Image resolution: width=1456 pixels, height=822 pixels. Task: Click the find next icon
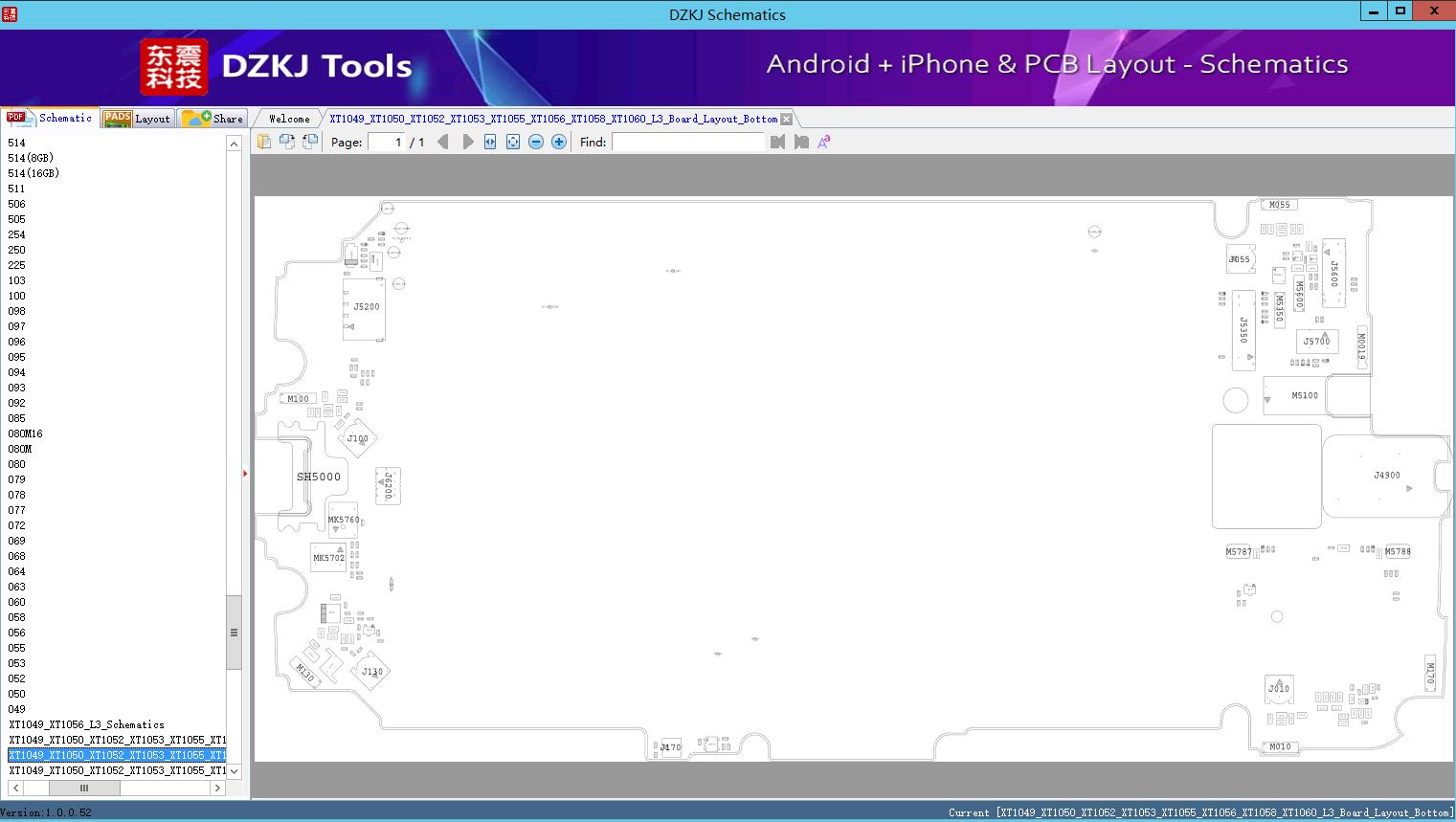point(801,142)
